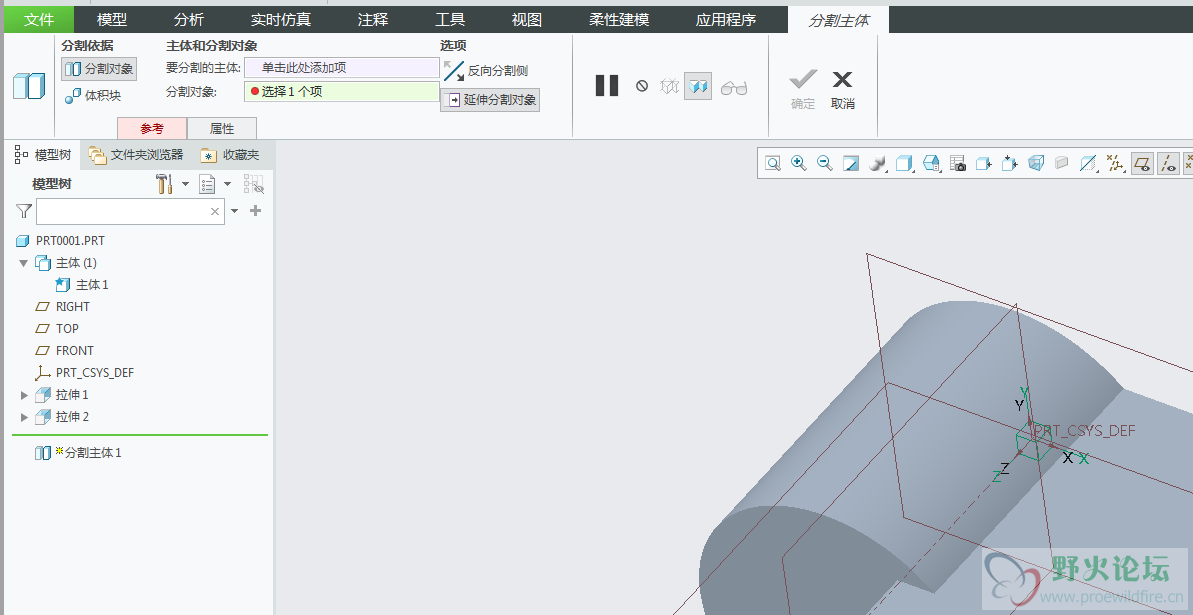Viewport: 1193px width, 615px height.
Task: Clear the model tree search with X
Action: click(x=215, y=212)
